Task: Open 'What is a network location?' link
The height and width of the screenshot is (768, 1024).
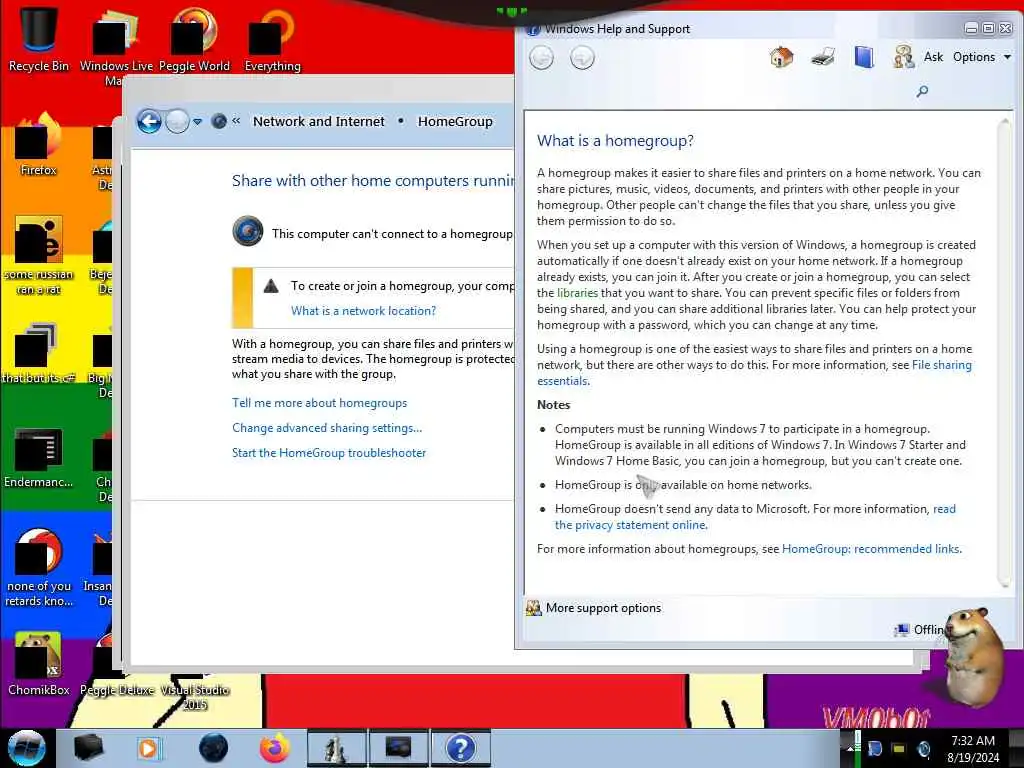Action: pos(363,311)
